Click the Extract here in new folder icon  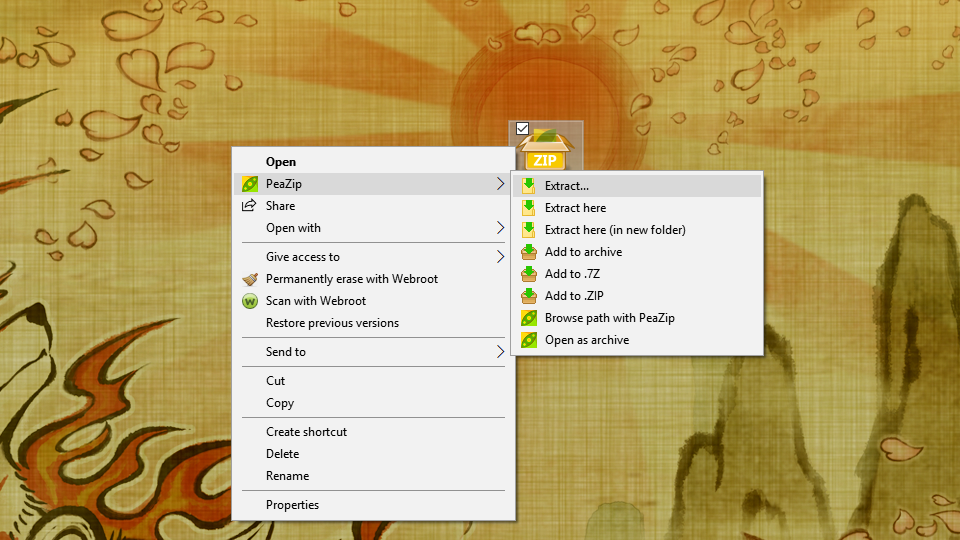click(528, 230)
